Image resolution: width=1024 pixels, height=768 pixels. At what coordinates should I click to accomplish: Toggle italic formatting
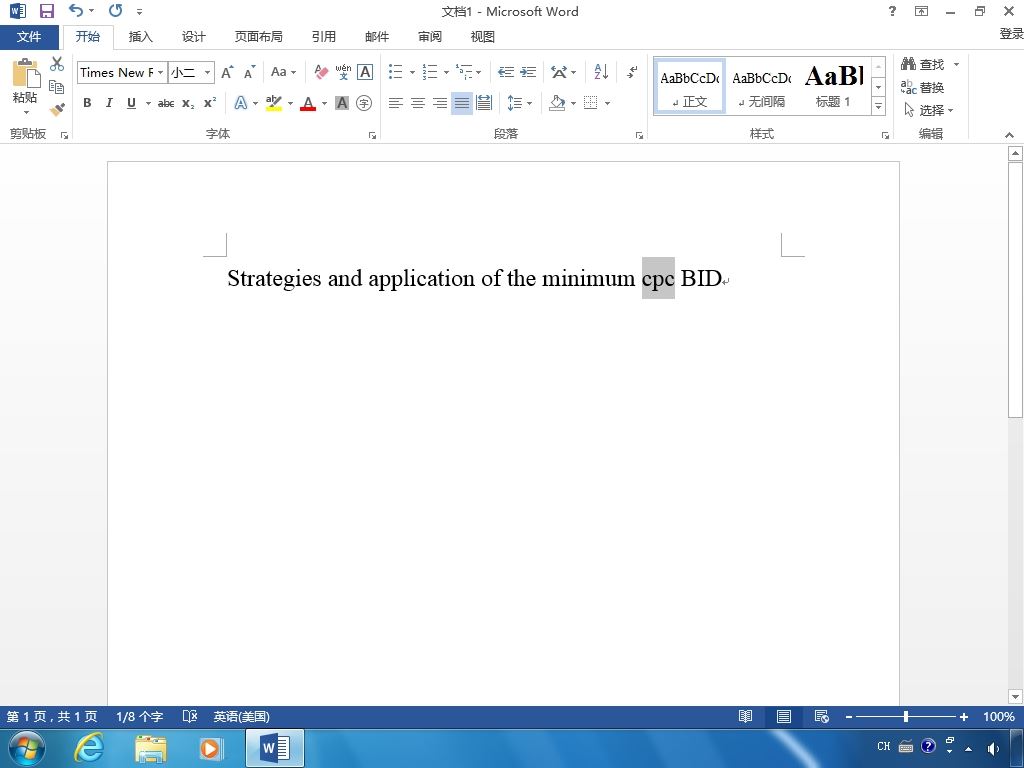click(x=109, y=103)
